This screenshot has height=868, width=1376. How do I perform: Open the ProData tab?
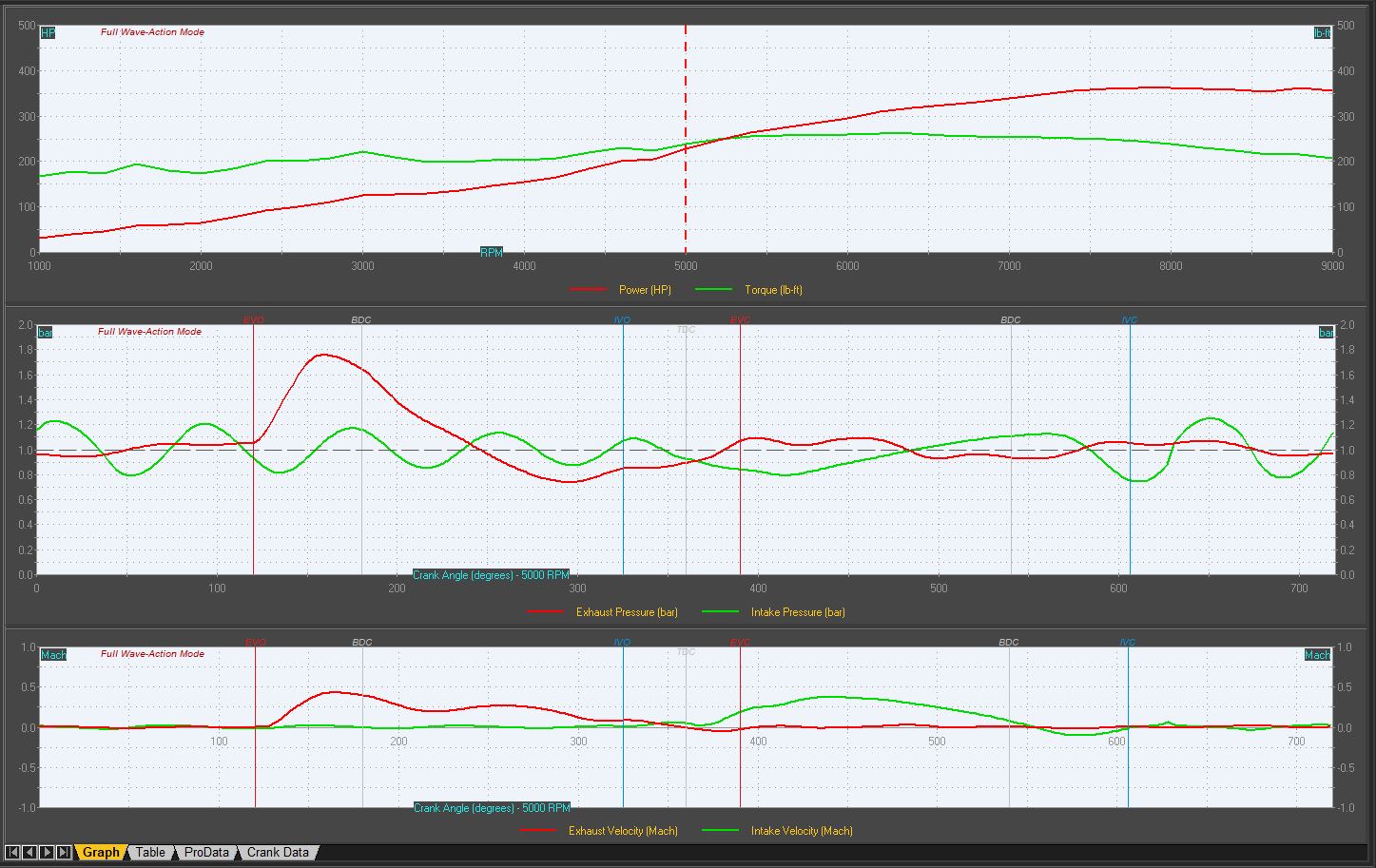tap(206, 852)
